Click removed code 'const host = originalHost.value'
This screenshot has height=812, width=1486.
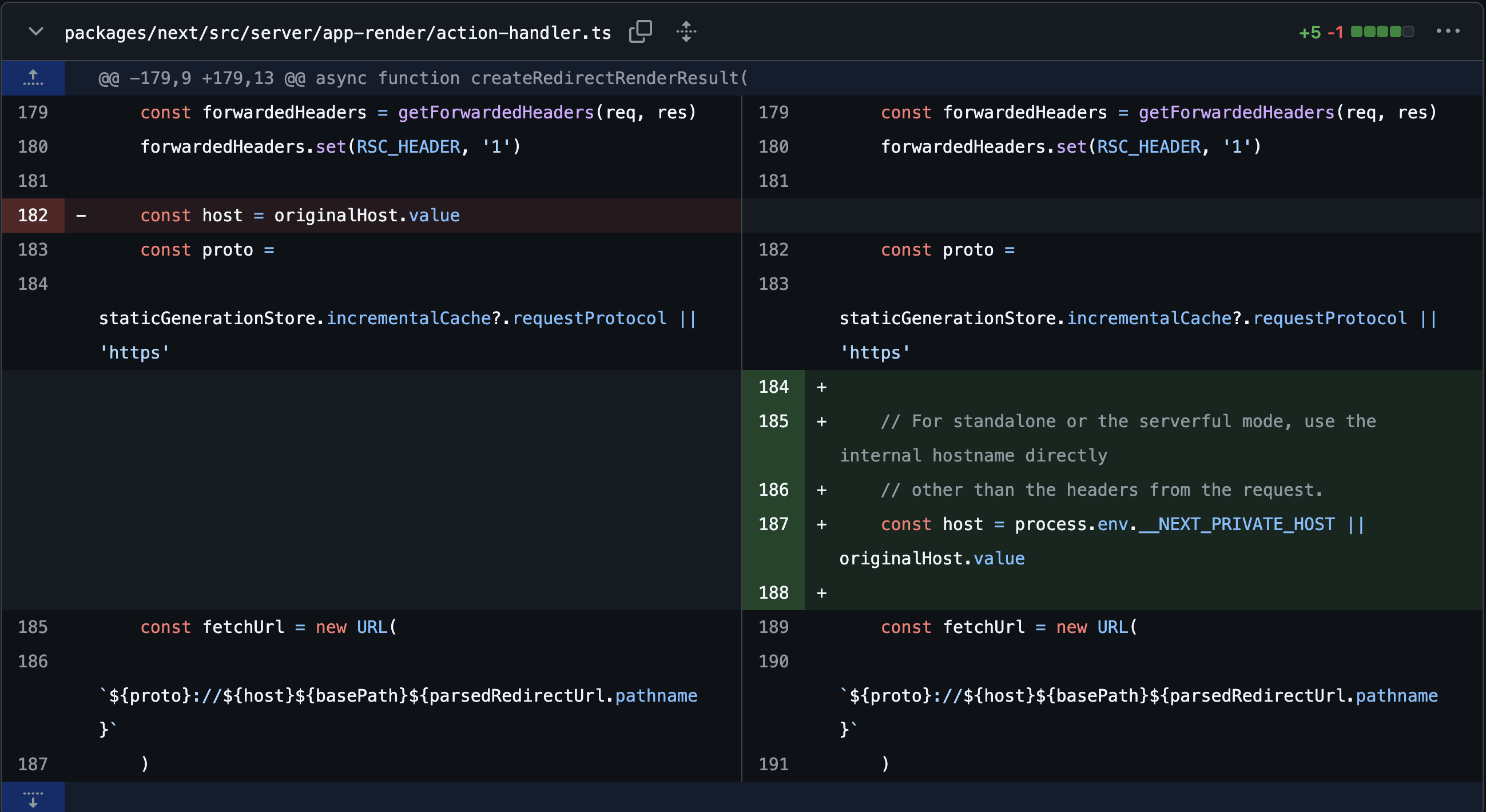[300, 216]
